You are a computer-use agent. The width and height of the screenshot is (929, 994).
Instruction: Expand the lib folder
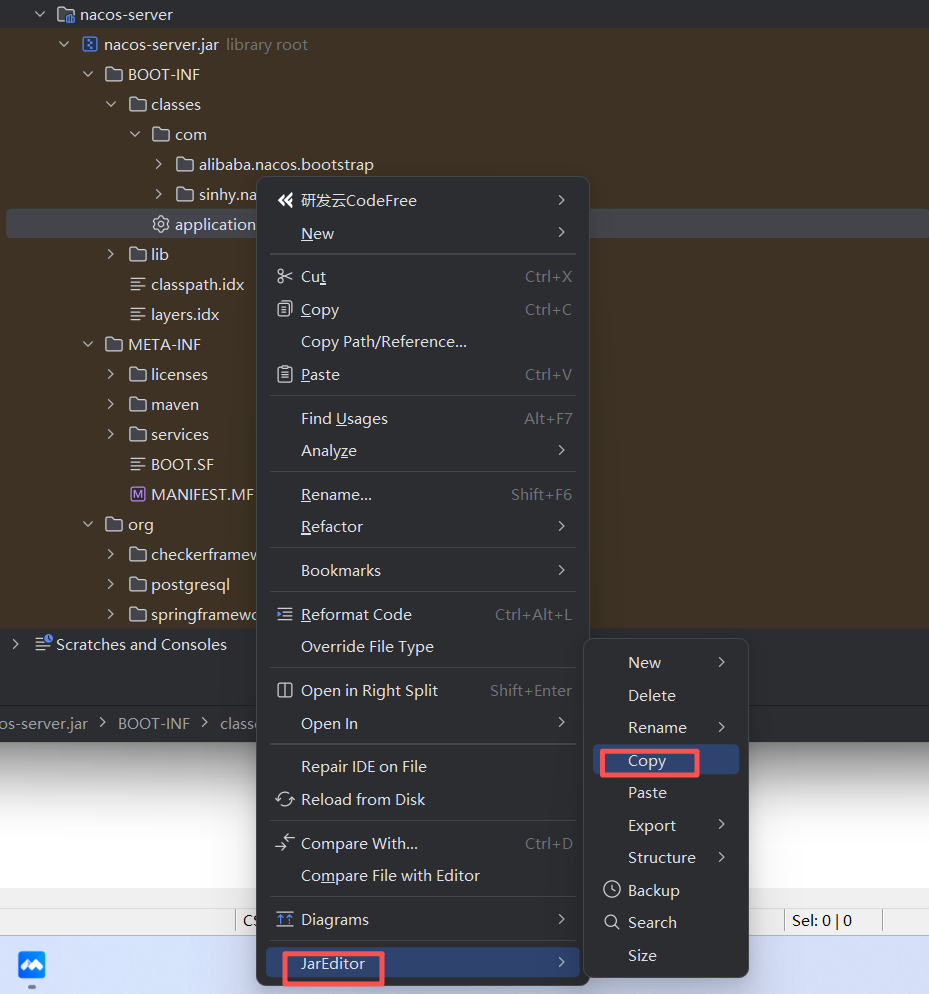111,254
